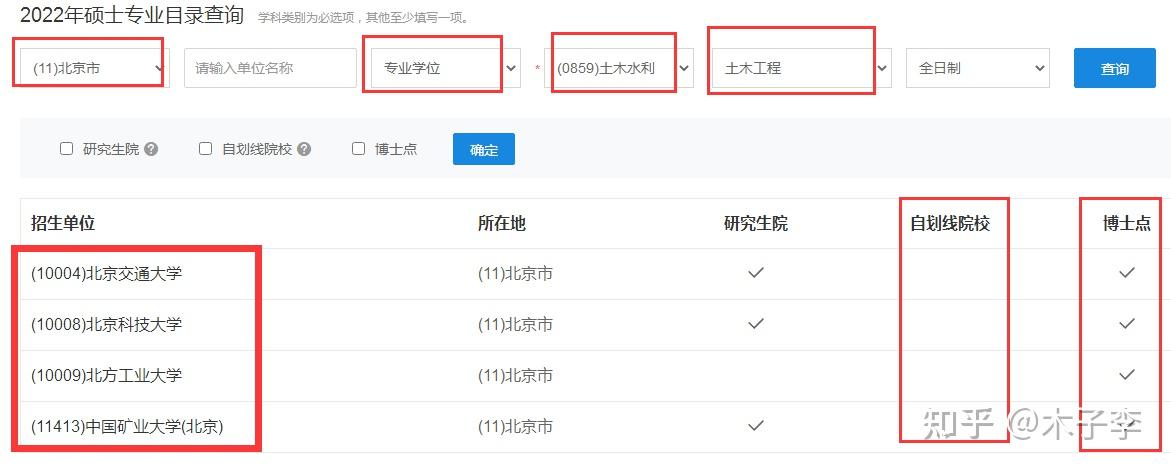This screenshot has height=471, width=1171.
Task: Click the 博士点 column header
Action: click(1127, 223)
